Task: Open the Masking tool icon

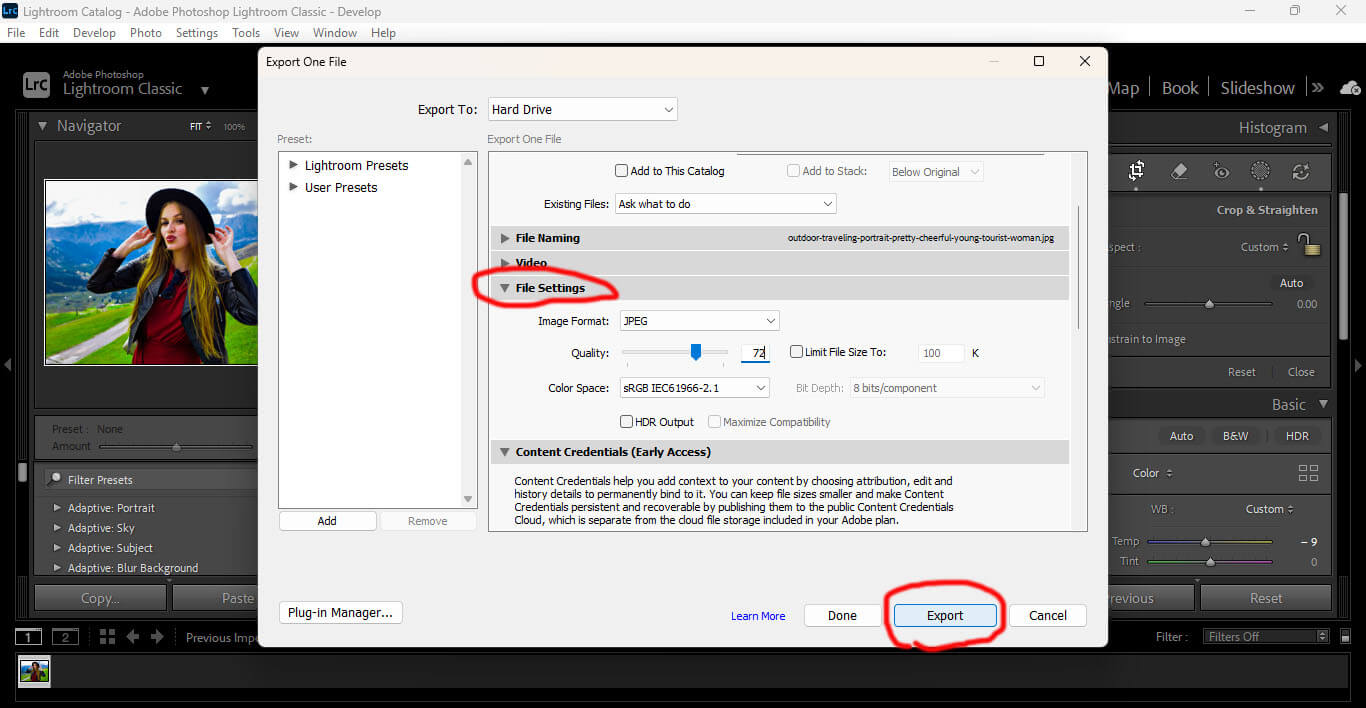Action: (1260, 171)
